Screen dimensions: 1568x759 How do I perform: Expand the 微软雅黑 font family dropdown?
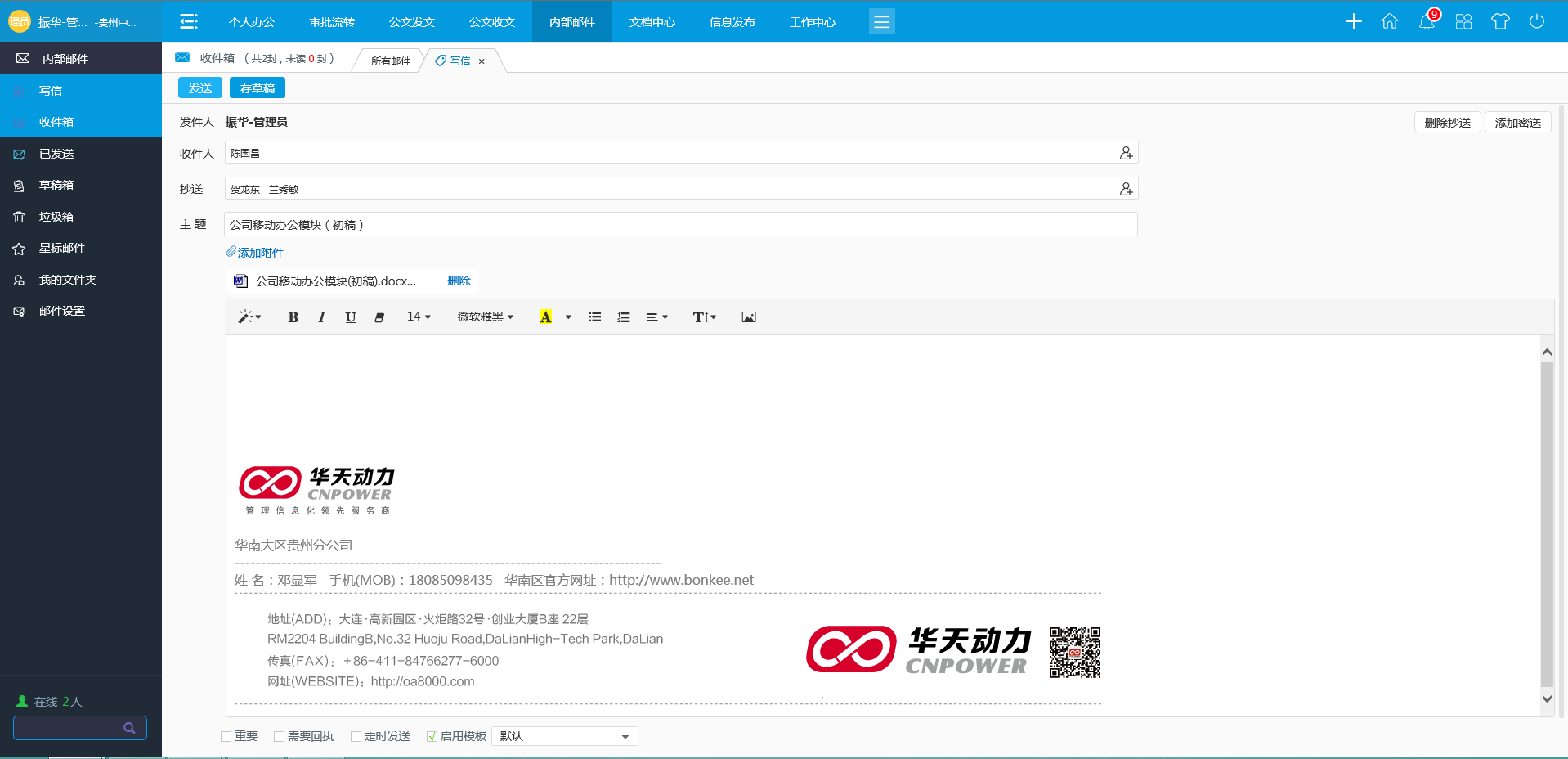point(485,317)
